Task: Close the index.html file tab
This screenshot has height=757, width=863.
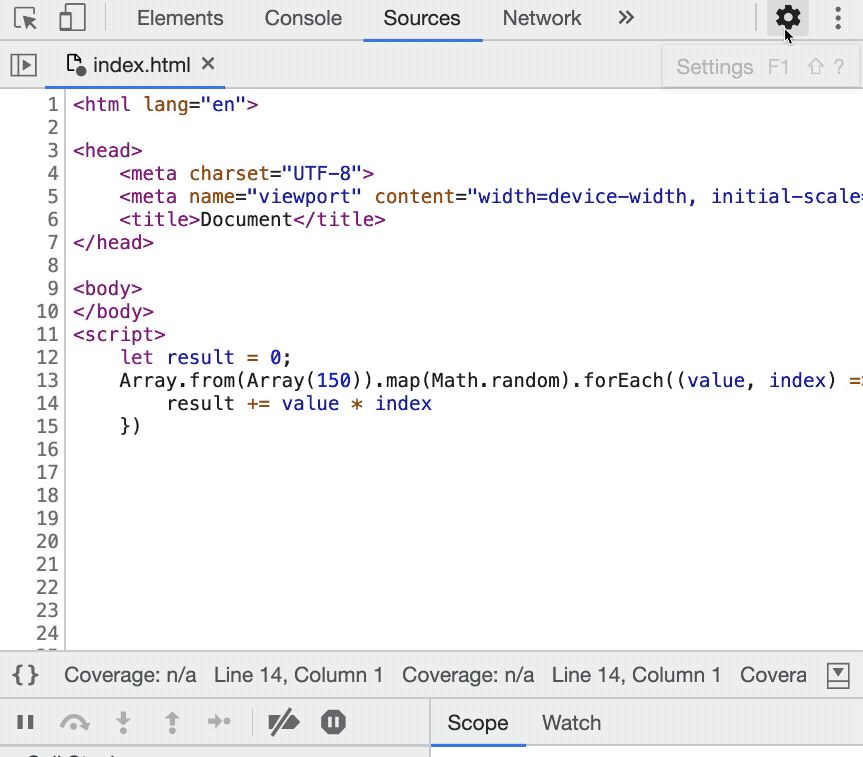Action: tap(208, 64)
